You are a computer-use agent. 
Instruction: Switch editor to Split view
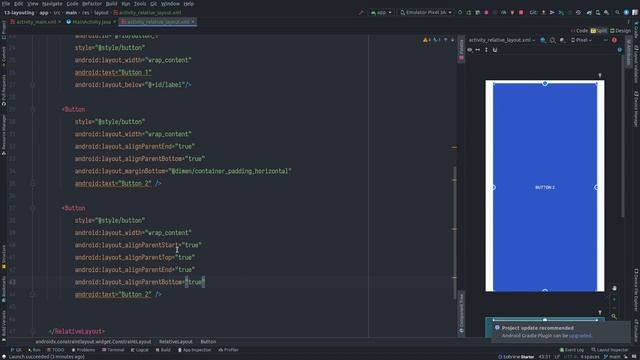[x=599, y=31]
